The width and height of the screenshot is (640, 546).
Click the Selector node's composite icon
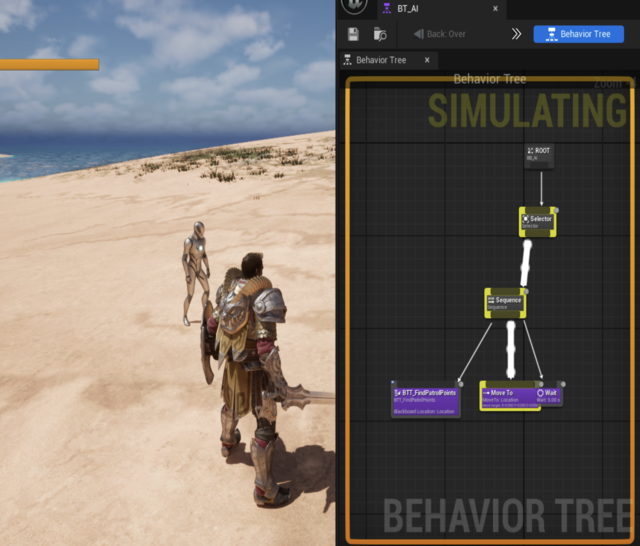(526, 219)
